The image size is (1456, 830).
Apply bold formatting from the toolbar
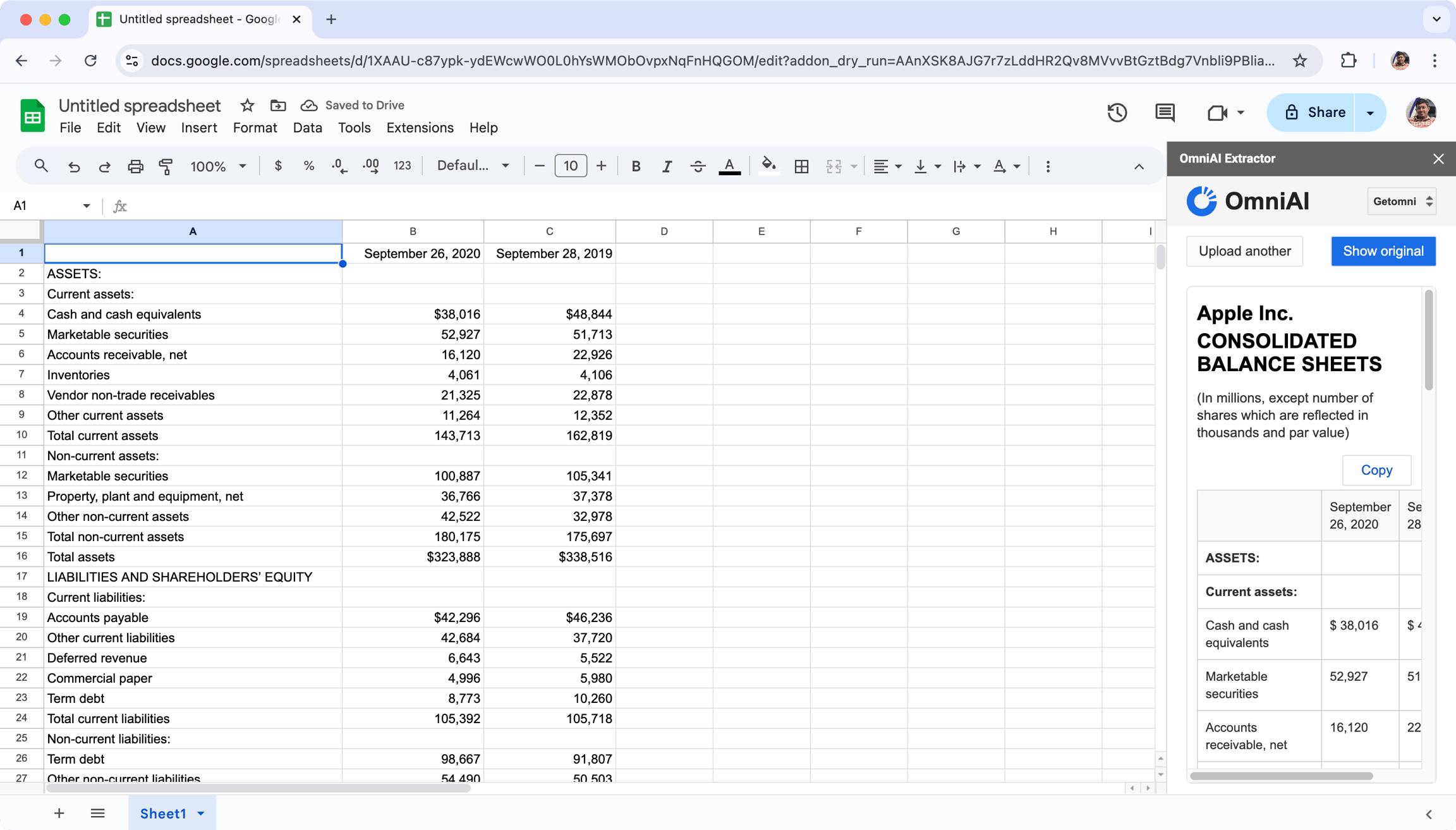(636, 166)
